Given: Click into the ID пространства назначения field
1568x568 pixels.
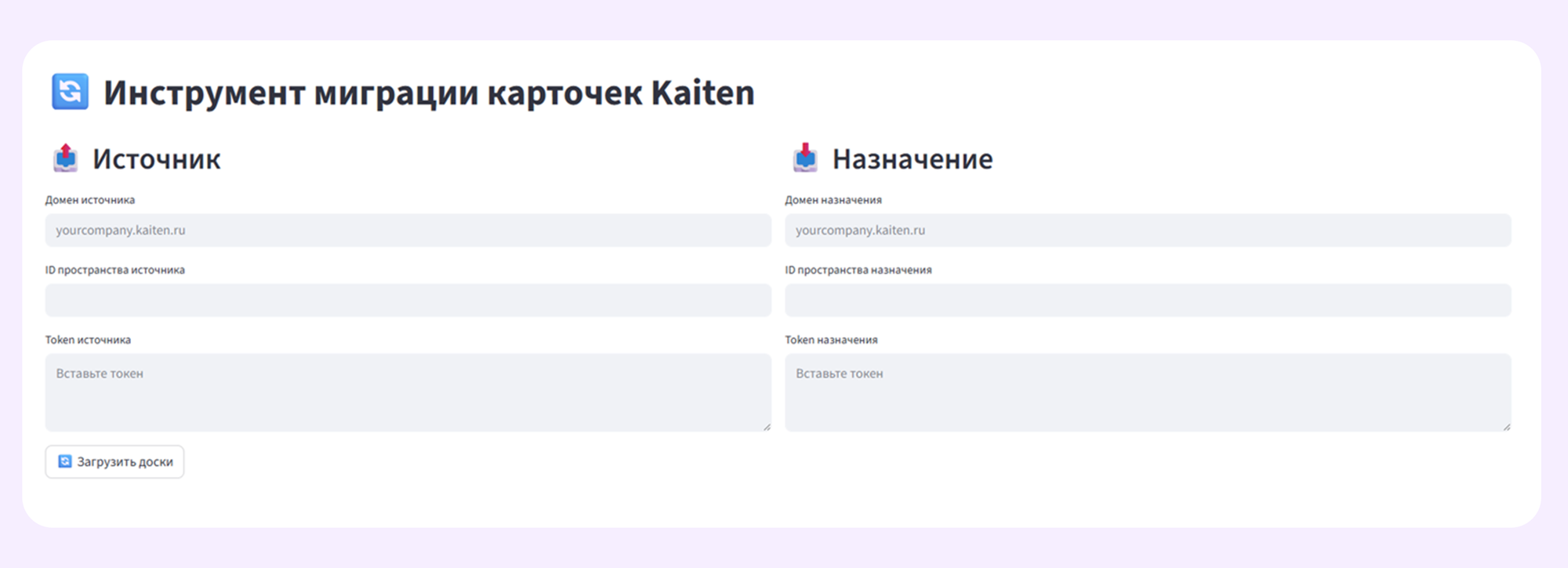Looking at the screenshot, I should click(x=1148, y=300).
